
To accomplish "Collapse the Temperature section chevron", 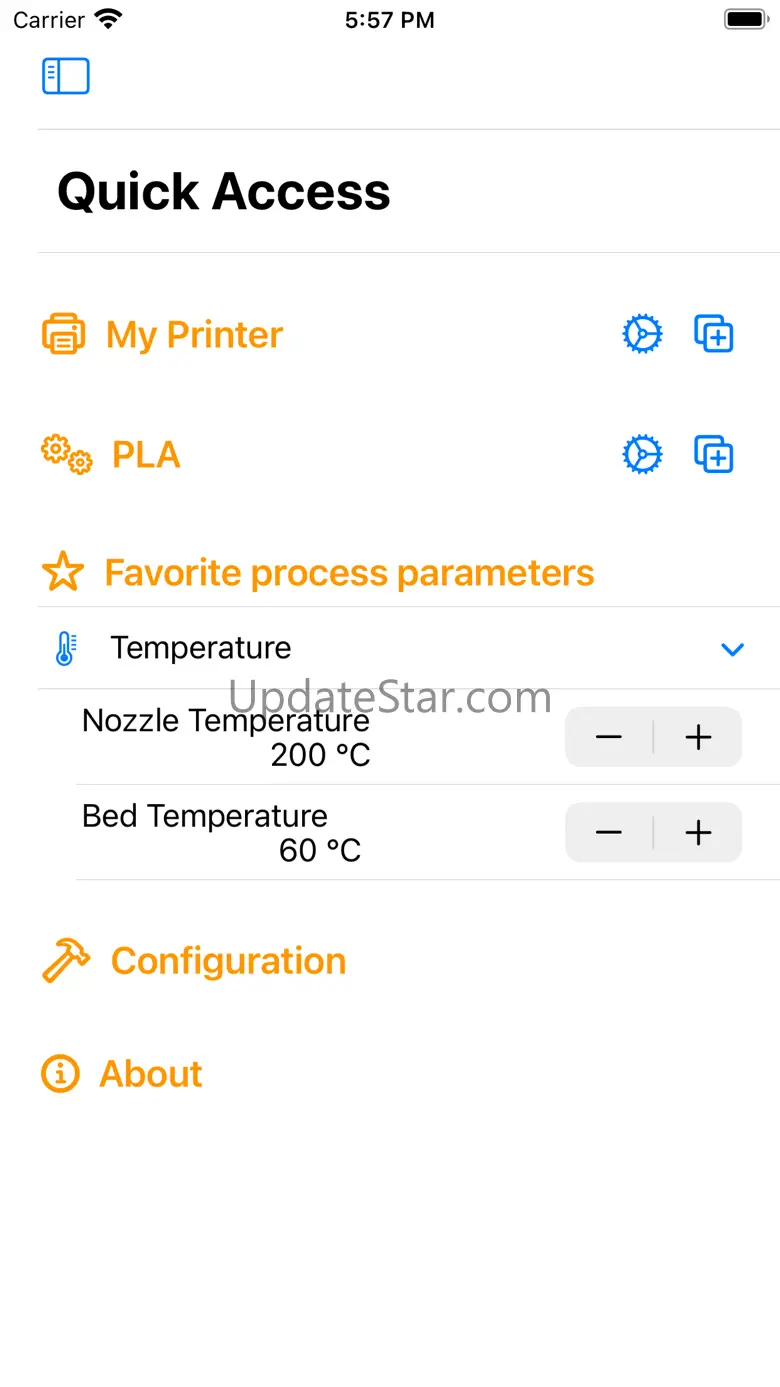I will click(733, 649).
